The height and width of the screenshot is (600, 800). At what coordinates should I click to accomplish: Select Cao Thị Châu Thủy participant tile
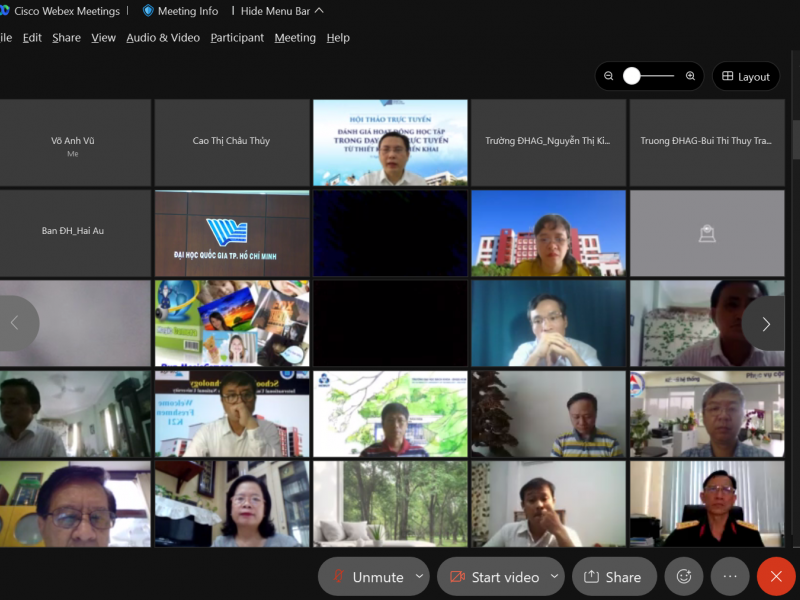pos(232,142)
